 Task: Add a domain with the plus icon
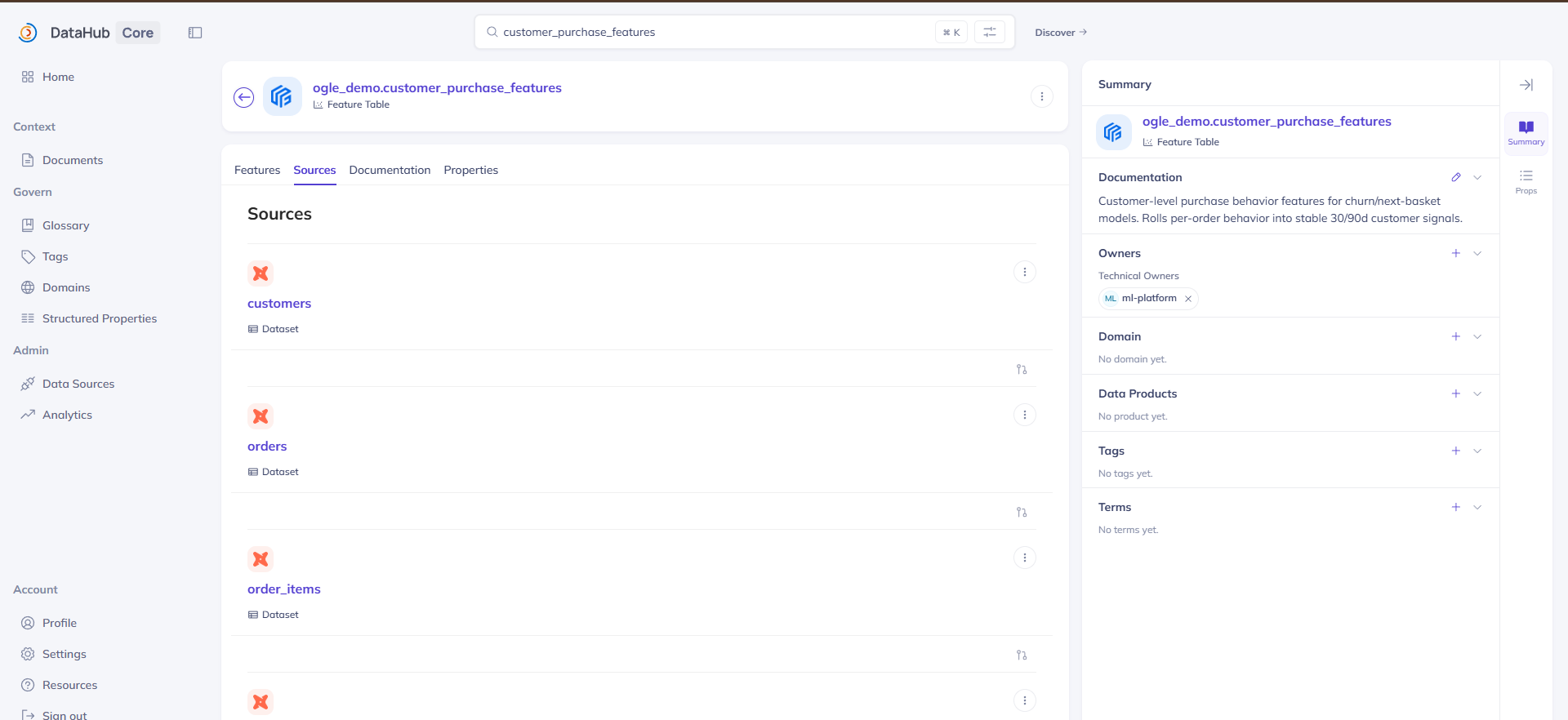[x=1455, y=336]
